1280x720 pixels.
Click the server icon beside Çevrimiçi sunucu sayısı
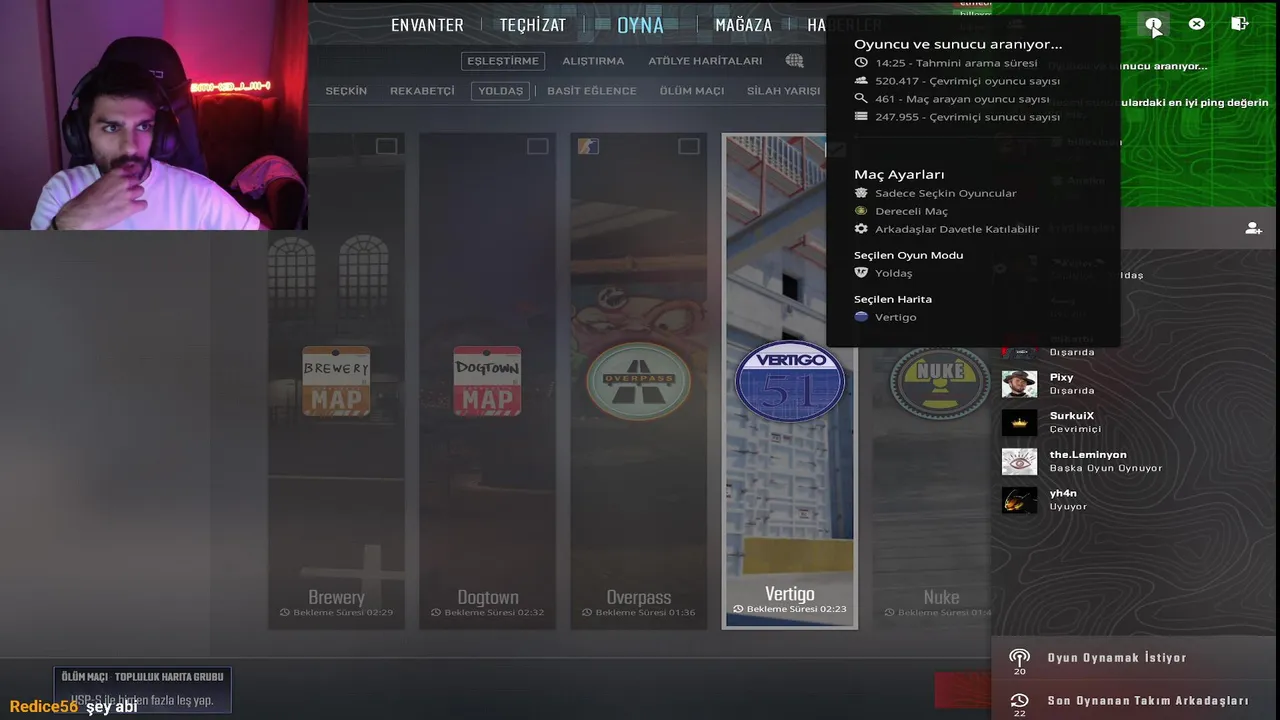(861, 117)
